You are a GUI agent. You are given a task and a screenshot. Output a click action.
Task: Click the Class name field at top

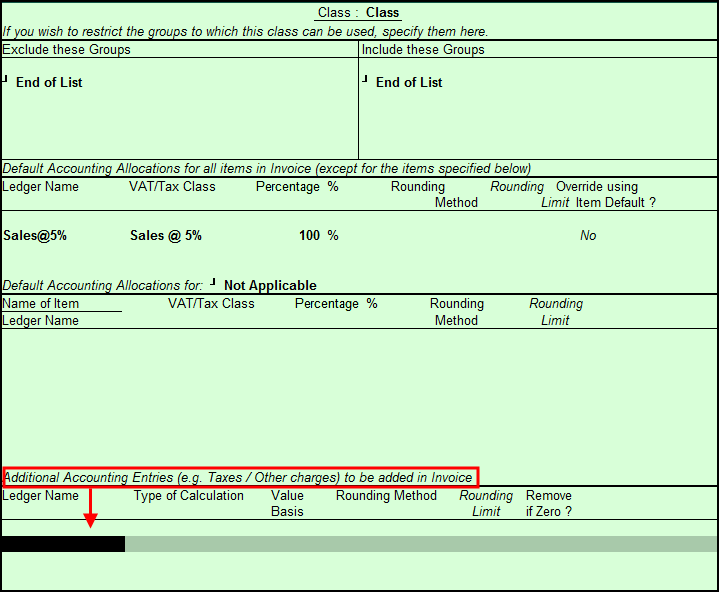point(382,13)
